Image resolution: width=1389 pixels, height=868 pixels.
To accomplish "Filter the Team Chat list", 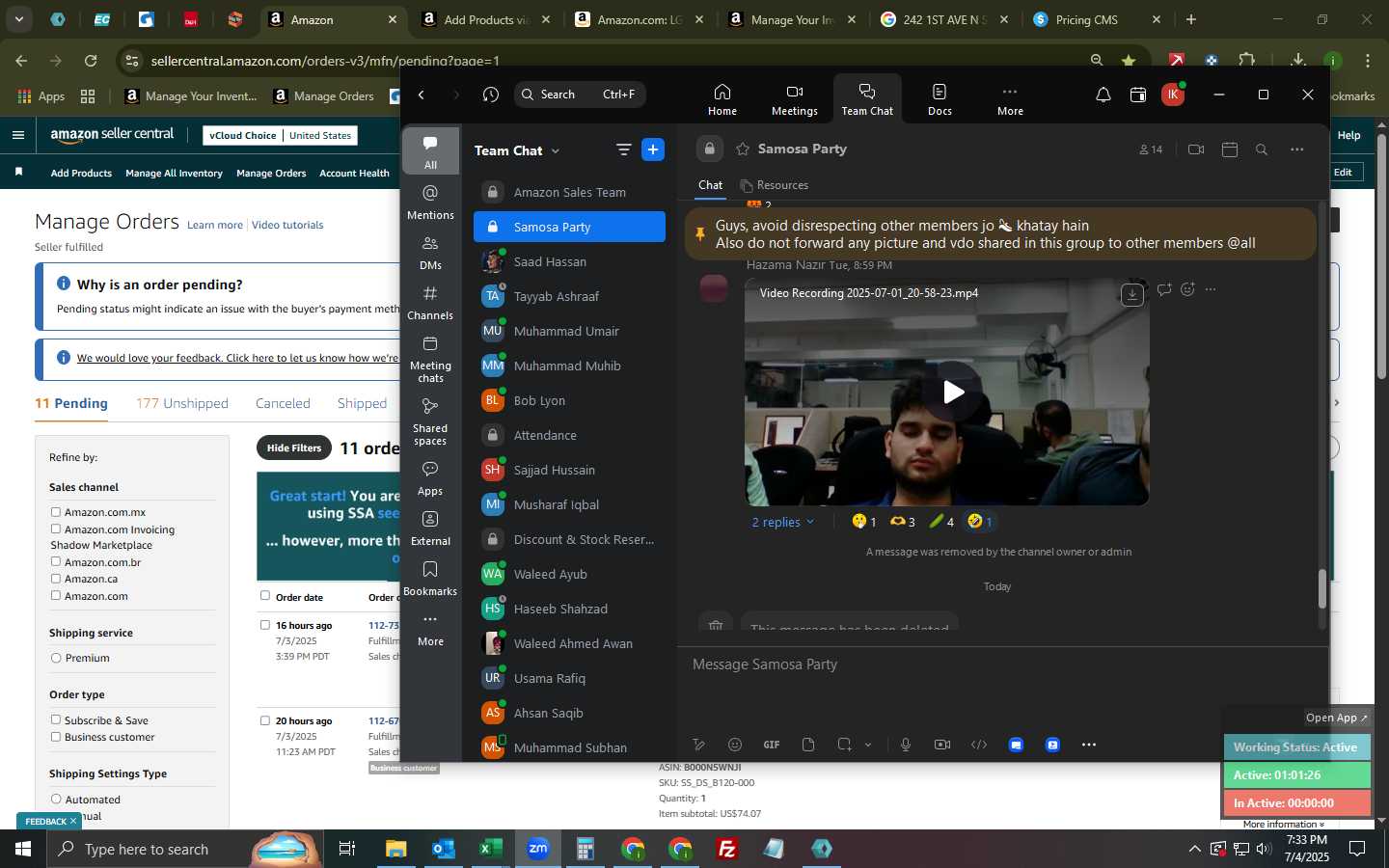I will [x=623, y=149].
